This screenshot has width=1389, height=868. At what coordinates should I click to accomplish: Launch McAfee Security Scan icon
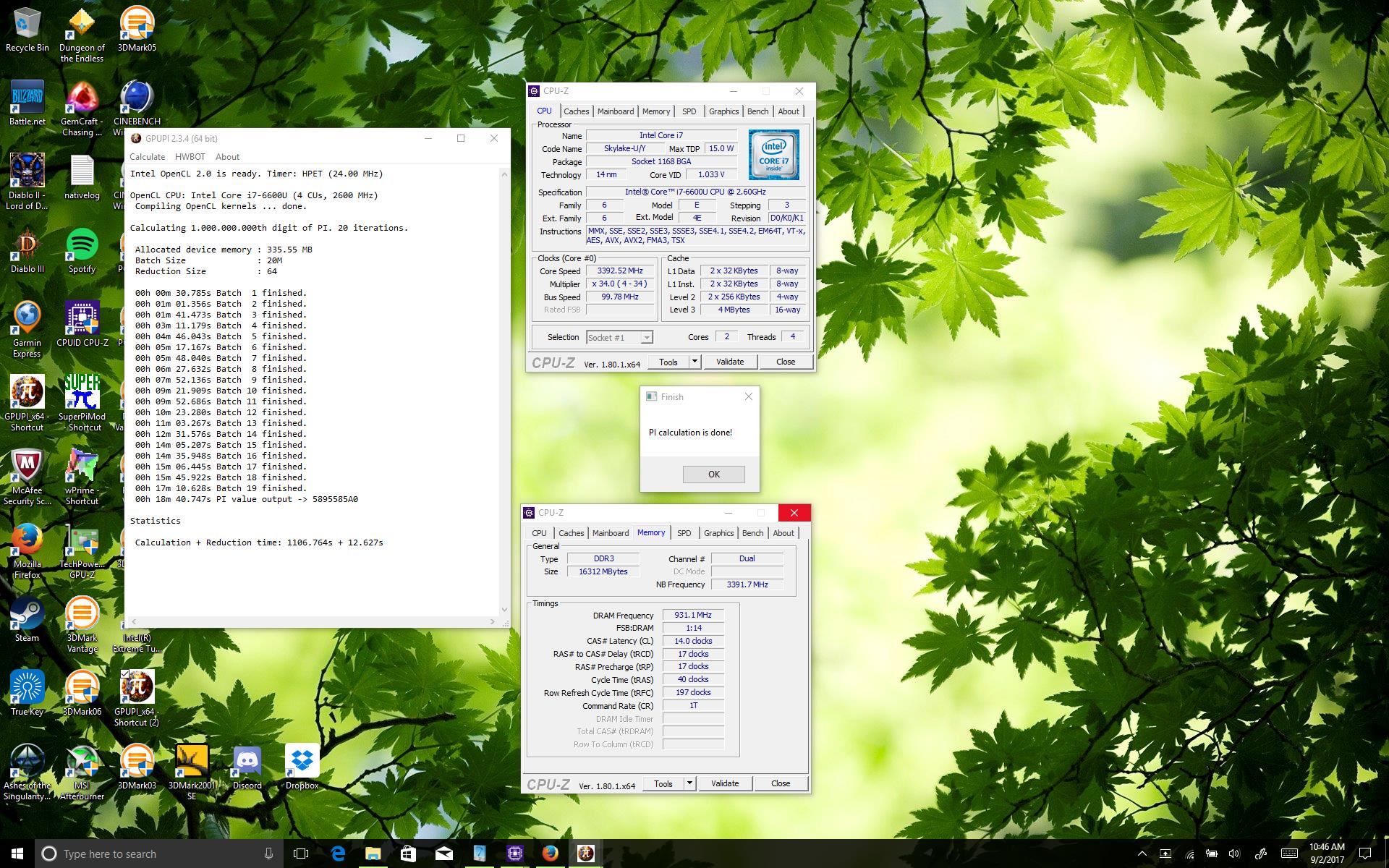27,477
